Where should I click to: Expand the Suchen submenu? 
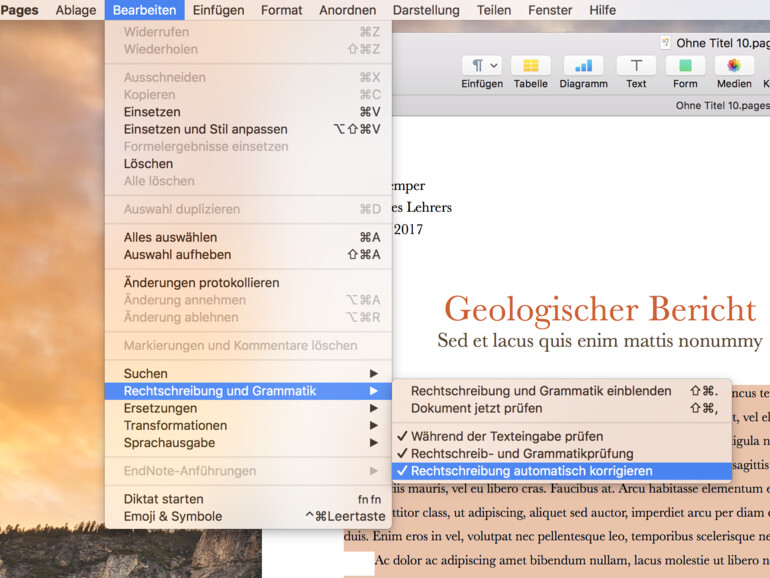tap(248, 373)
